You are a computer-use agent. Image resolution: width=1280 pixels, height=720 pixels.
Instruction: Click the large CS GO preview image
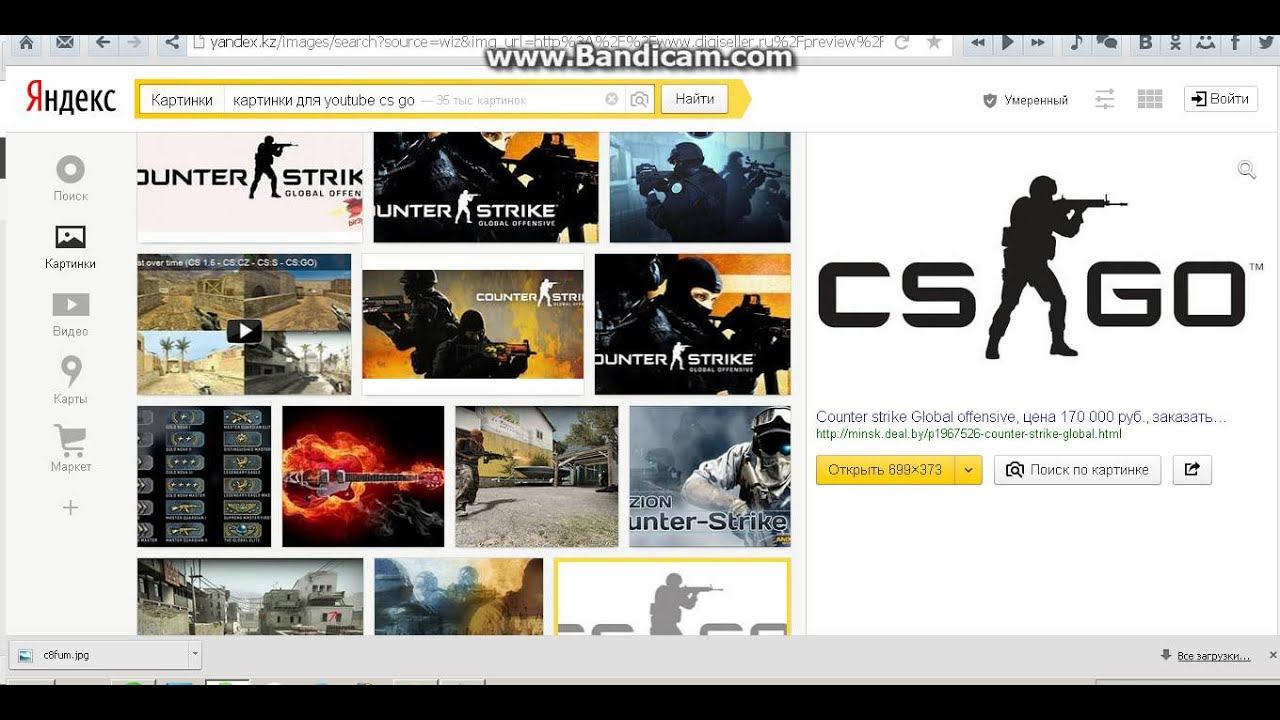[1040, 268]
